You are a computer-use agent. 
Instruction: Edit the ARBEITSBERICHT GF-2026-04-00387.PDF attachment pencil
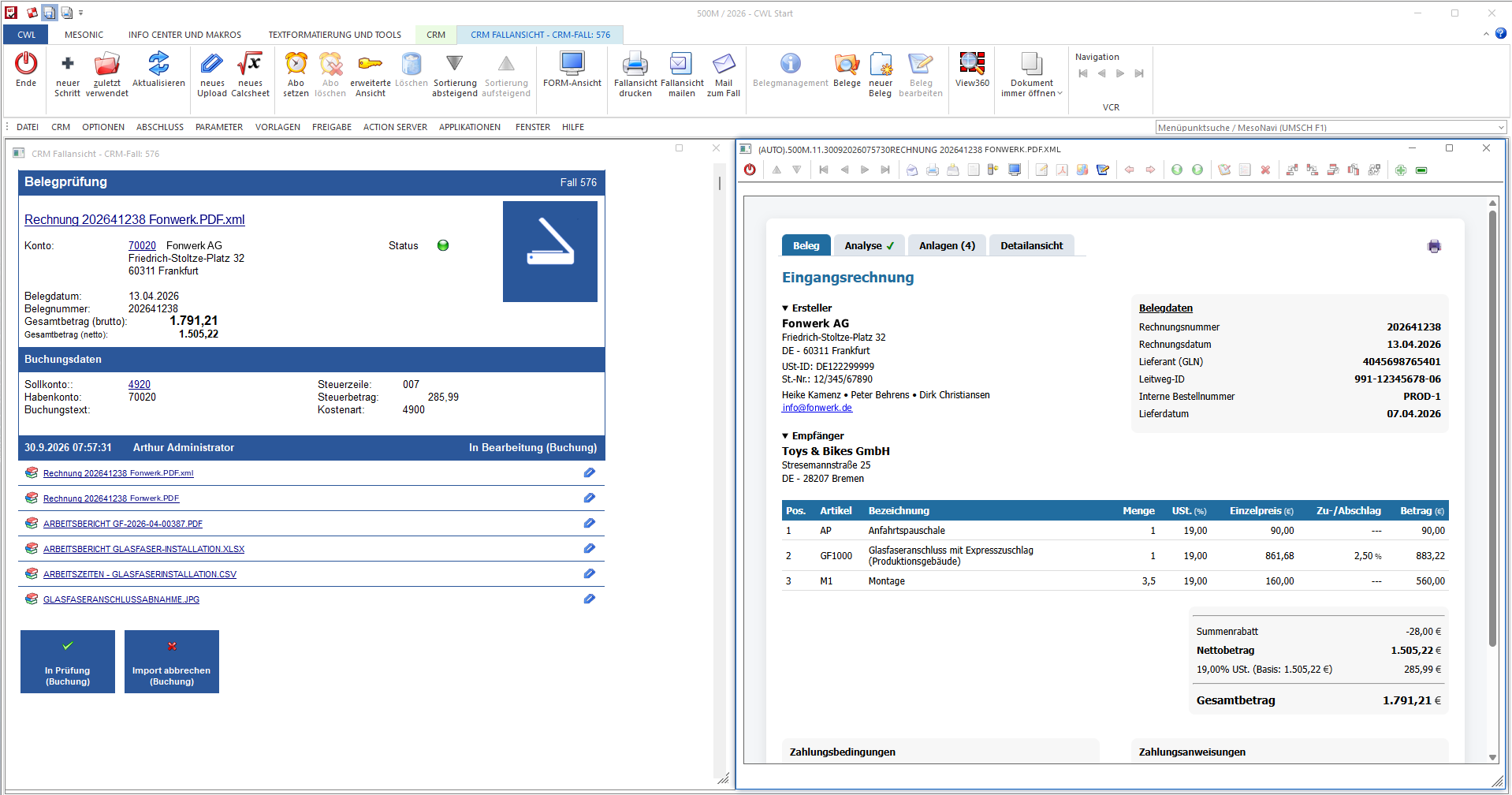(x=589, y=523)
